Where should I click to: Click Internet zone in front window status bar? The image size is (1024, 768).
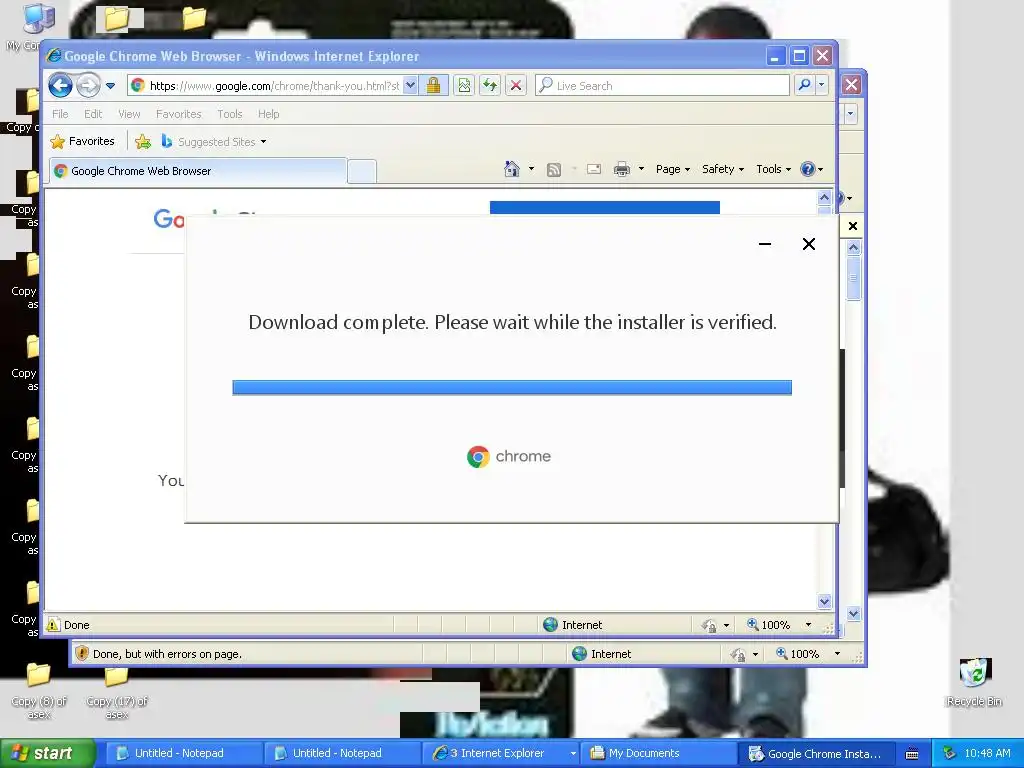pos(573,625)
